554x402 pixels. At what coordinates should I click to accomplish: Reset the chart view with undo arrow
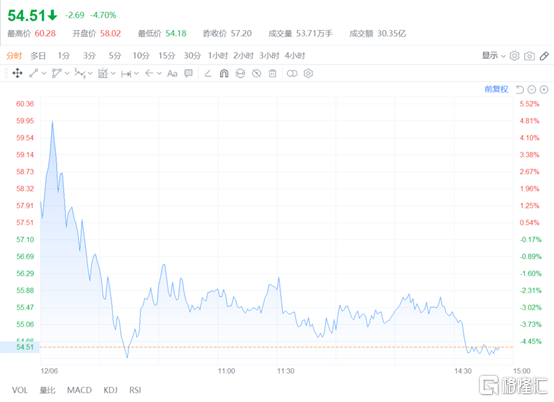(519, 90)
